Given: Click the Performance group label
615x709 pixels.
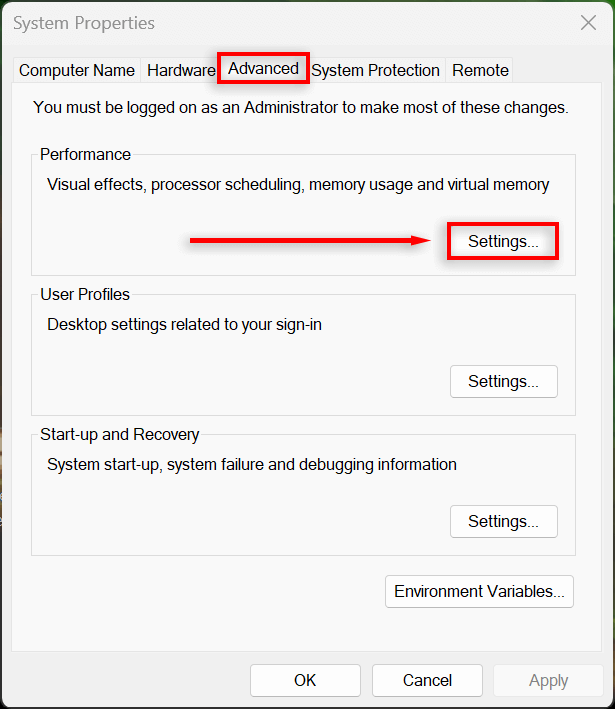Looking at the screenshot, I should 85,154.
